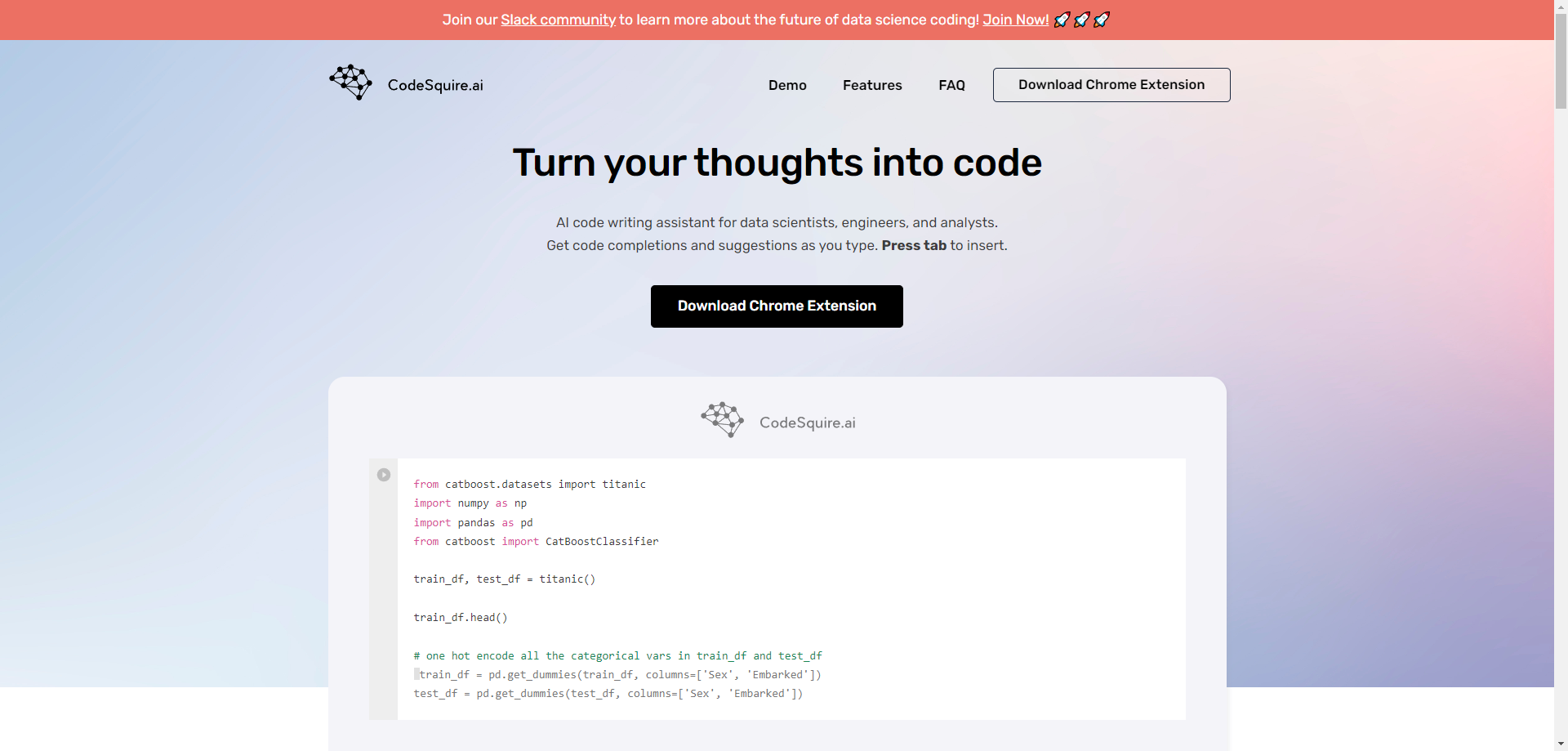The width and height of the screenshot is (1568, 751).
Task: Follow the Slack community link
Action: [x=558, y=20]
